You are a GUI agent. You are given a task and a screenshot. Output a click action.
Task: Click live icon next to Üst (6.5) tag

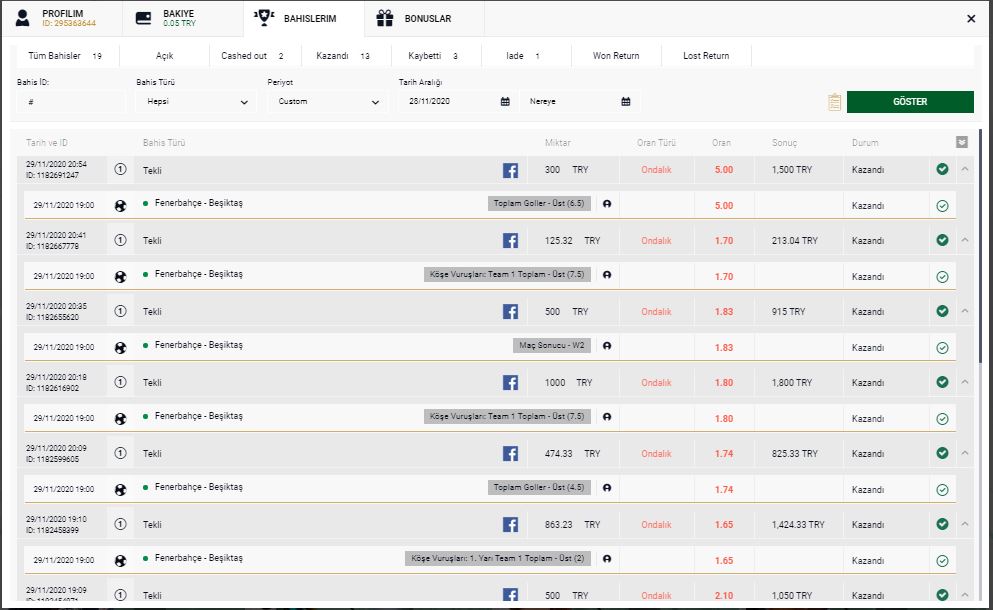point(607,204)
